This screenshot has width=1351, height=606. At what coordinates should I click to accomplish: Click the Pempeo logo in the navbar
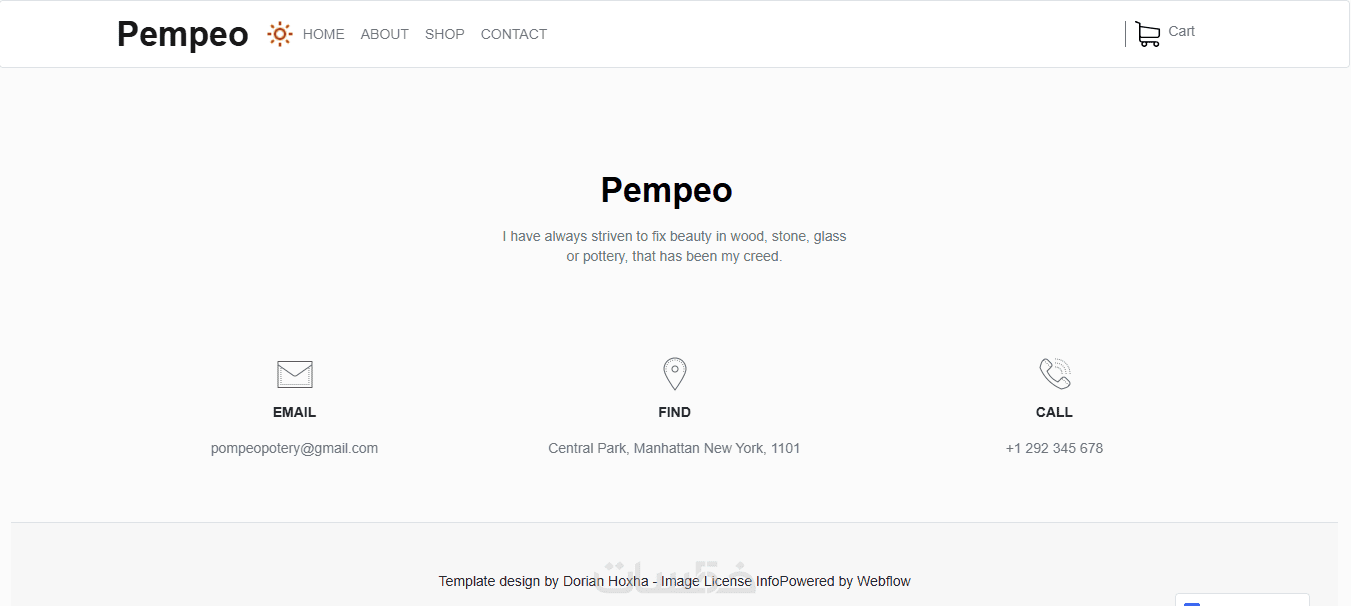point(183,34)
